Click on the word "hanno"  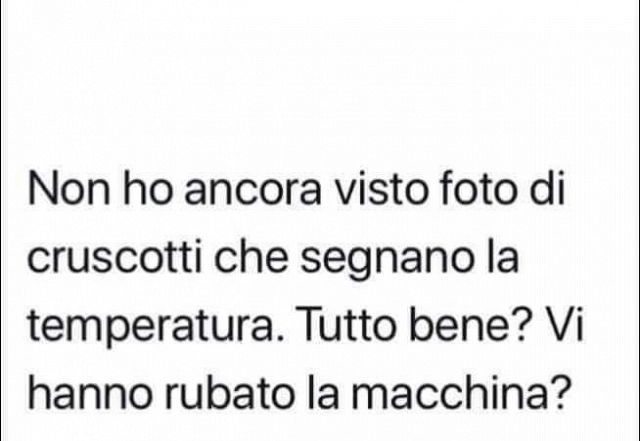tap(89, 392)
